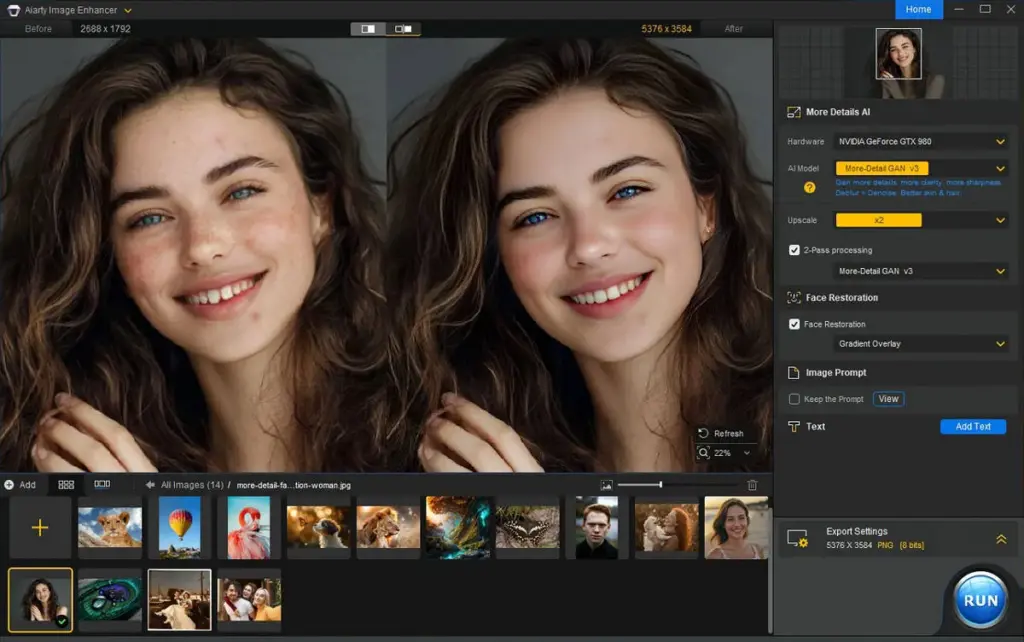Enable 2-Pass processing
This screenshot has width=1024, height=642.
tap(792, 249)
